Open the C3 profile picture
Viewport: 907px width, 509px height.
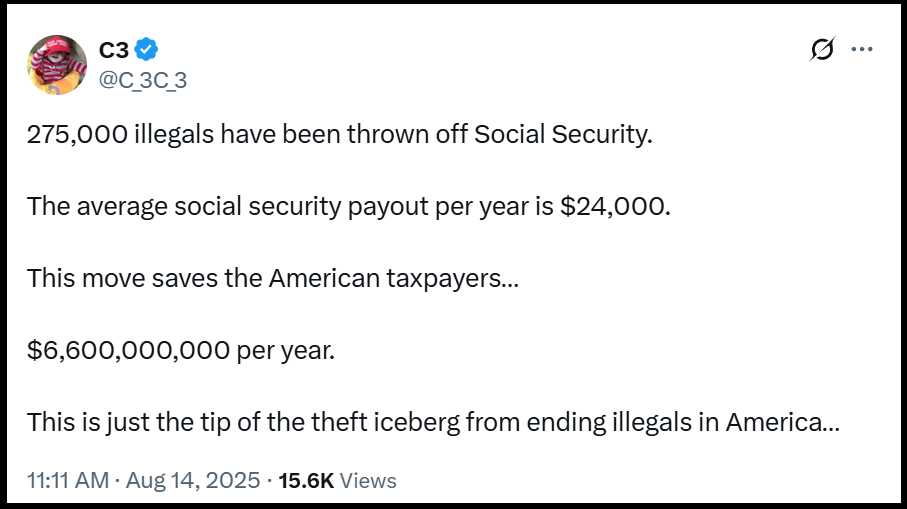[57, 65]
